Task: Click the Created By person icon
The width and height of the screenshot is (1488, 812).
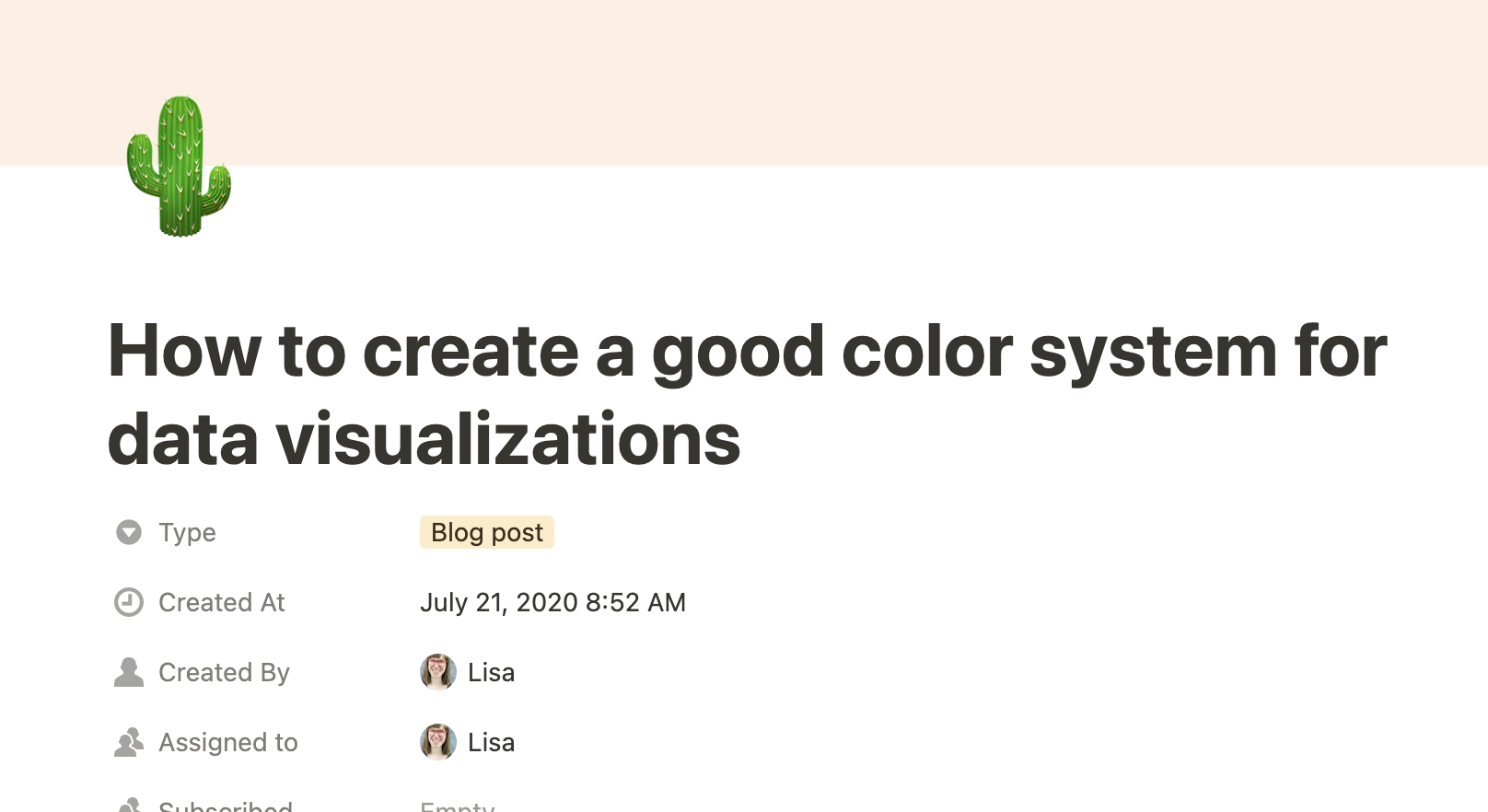Action: coord(129,672)
